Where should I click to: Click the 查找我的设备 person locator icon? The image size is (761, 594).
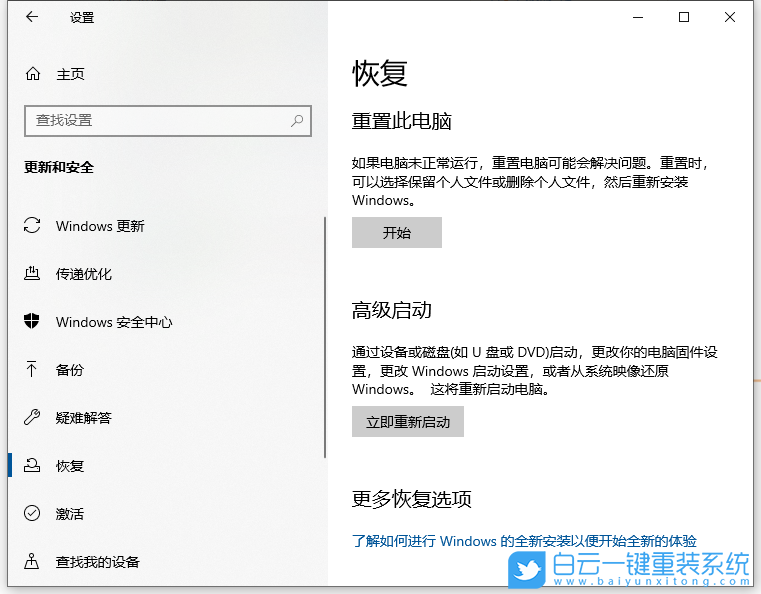32,561
